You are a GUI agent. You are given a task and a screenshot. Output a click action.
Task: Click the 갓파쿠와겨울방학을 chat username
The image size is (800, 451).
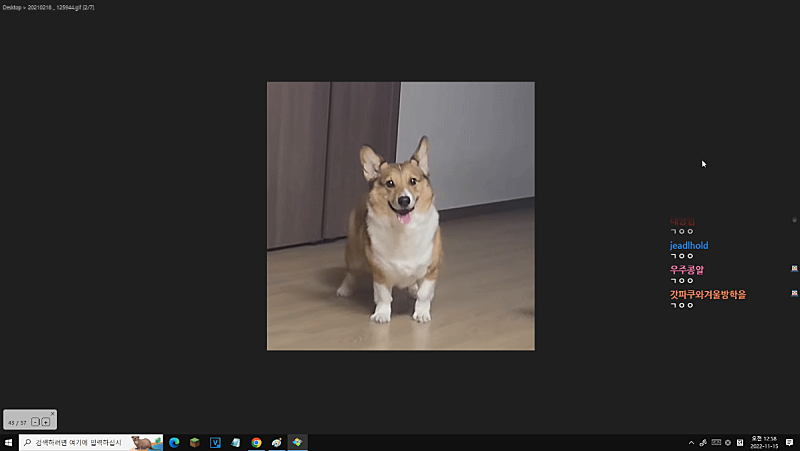tap(708, 294)
